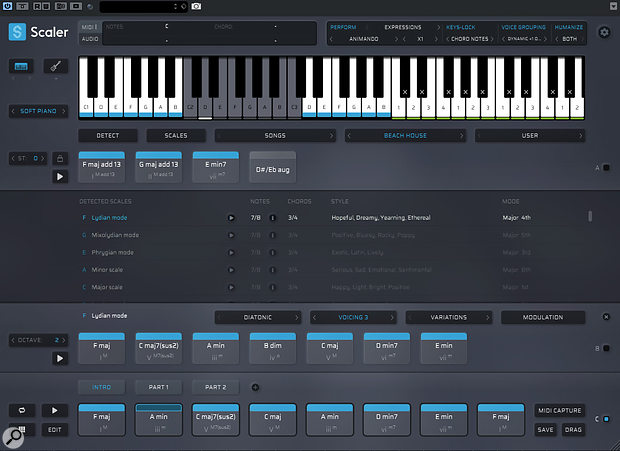Click the lock icon beside ST control
620x451 pixels.
(59, 158)
